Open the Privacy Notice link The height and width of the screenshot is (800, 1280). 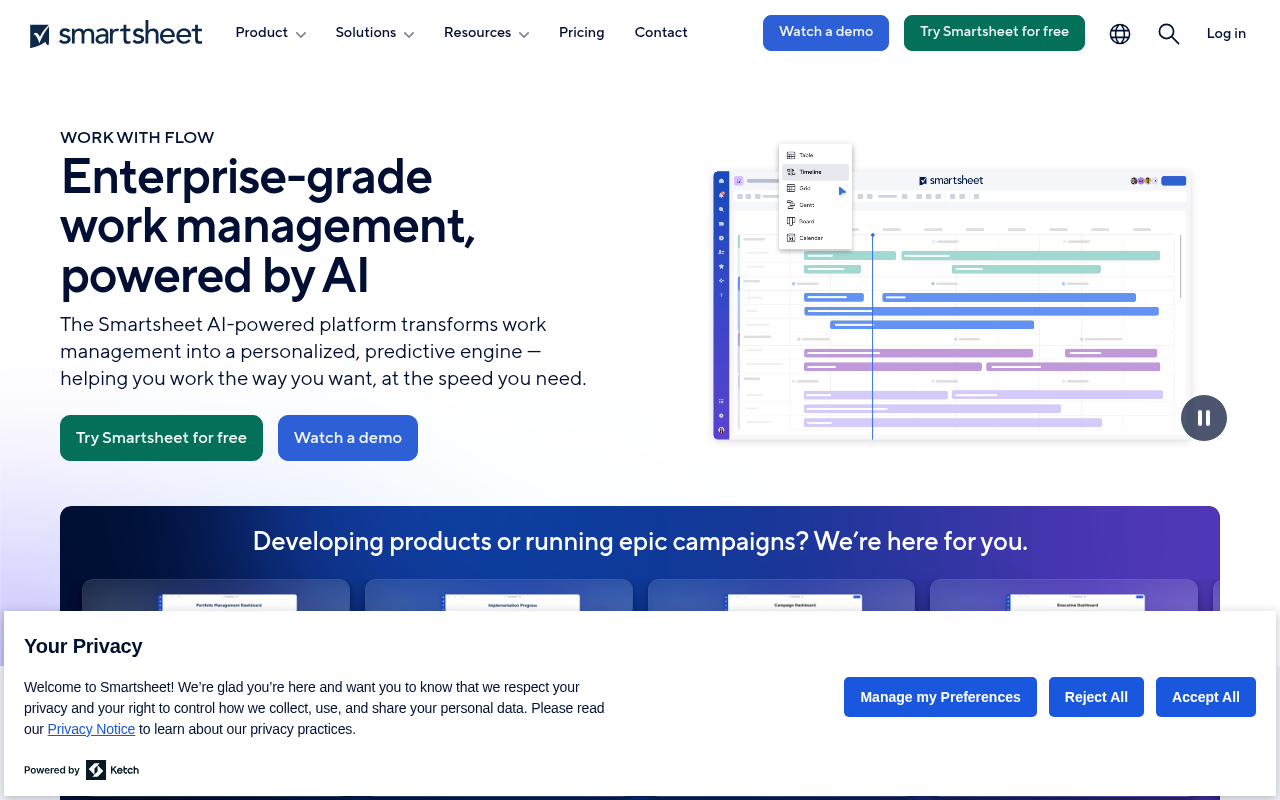coord(91,729)
